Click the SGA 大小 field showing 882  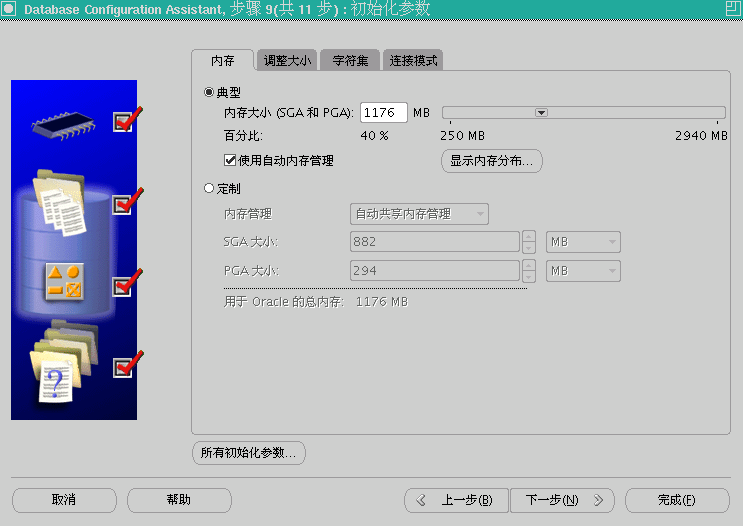(x=435, y=242)
